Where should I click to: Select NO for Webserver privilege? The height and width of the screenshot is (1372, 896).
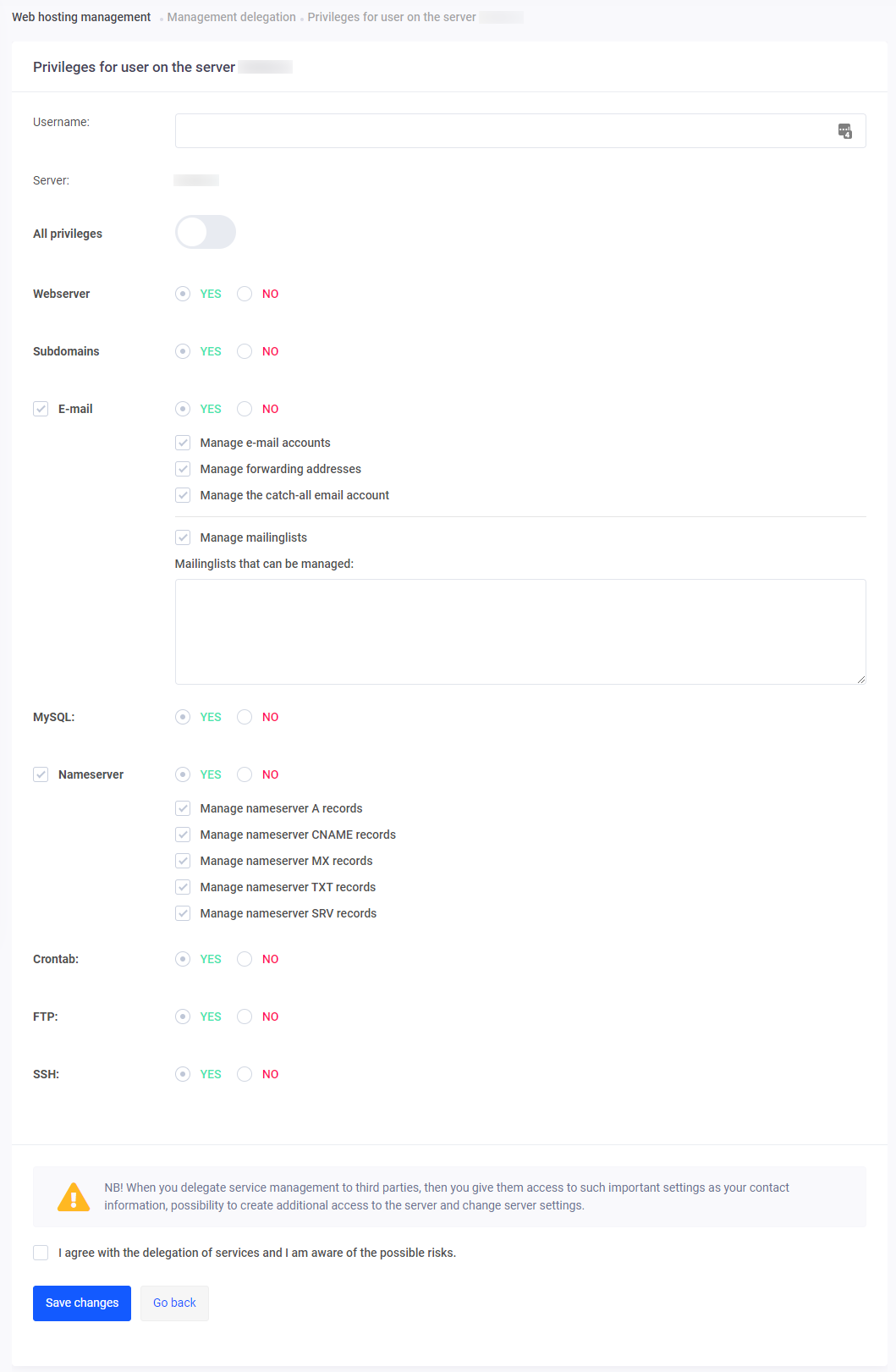click(x=245, y=294)
